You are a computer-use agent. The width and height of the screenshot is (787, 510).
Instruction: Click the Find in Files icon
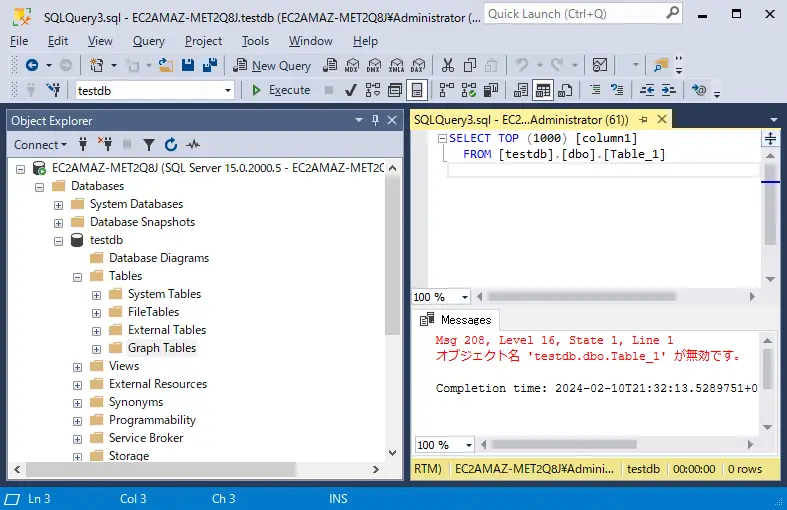point(661,65)
